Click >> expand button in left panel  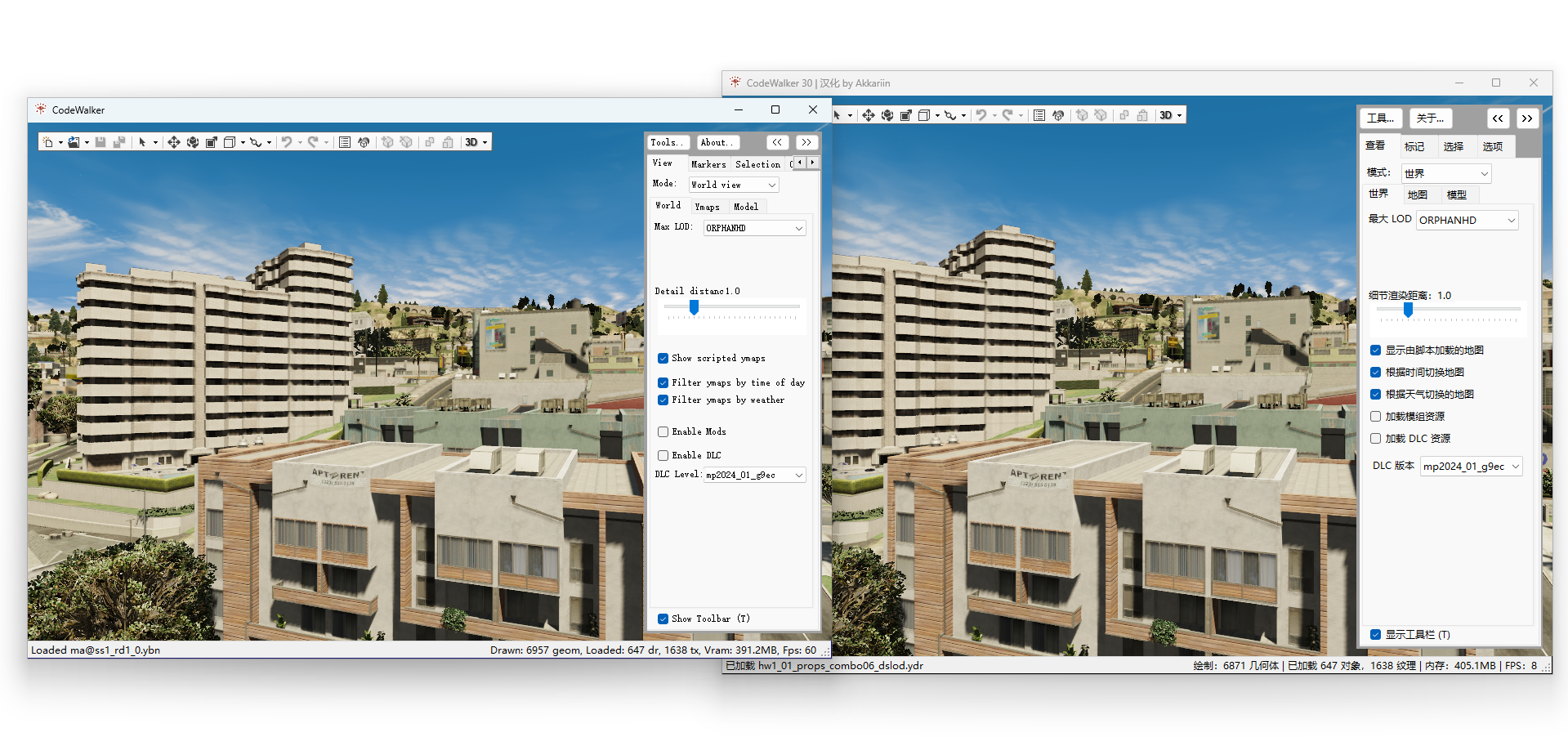[x=806, y=142]
